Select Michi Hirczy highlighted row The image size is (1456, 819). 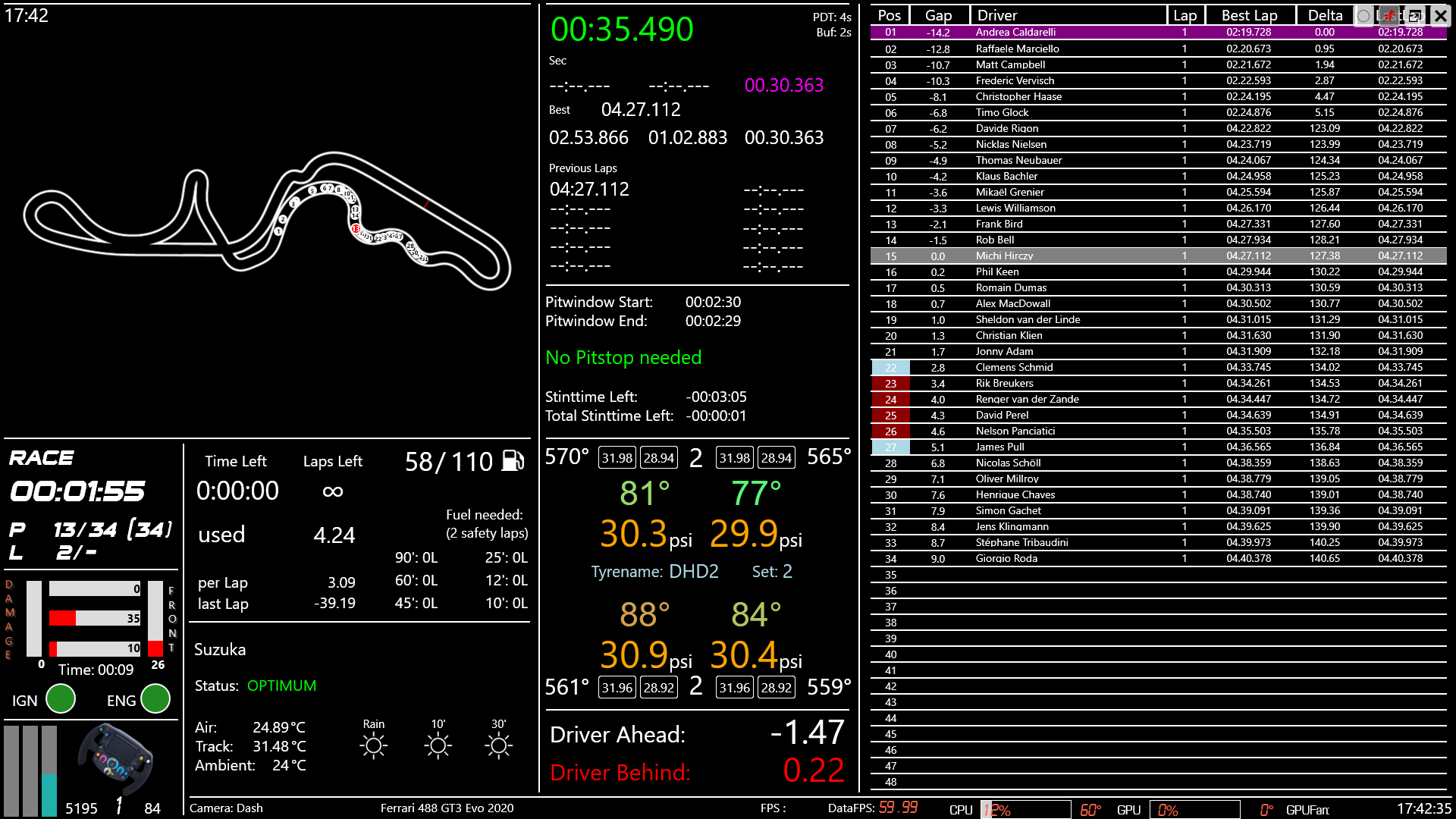tap(1004, 256)
